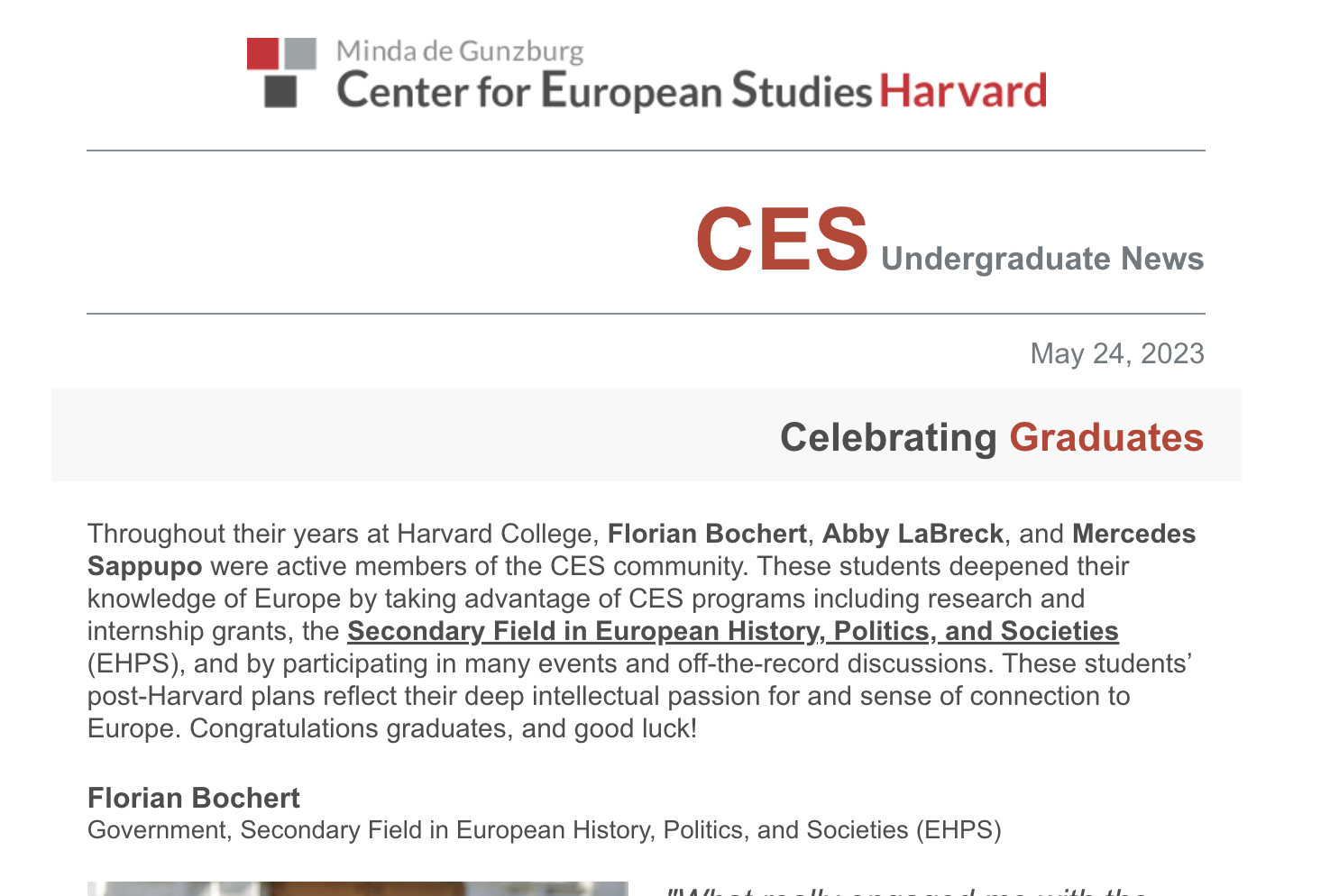Click the Undergraduate News heading
This screenshot has height=896, width=1330.
point(1042,259)
